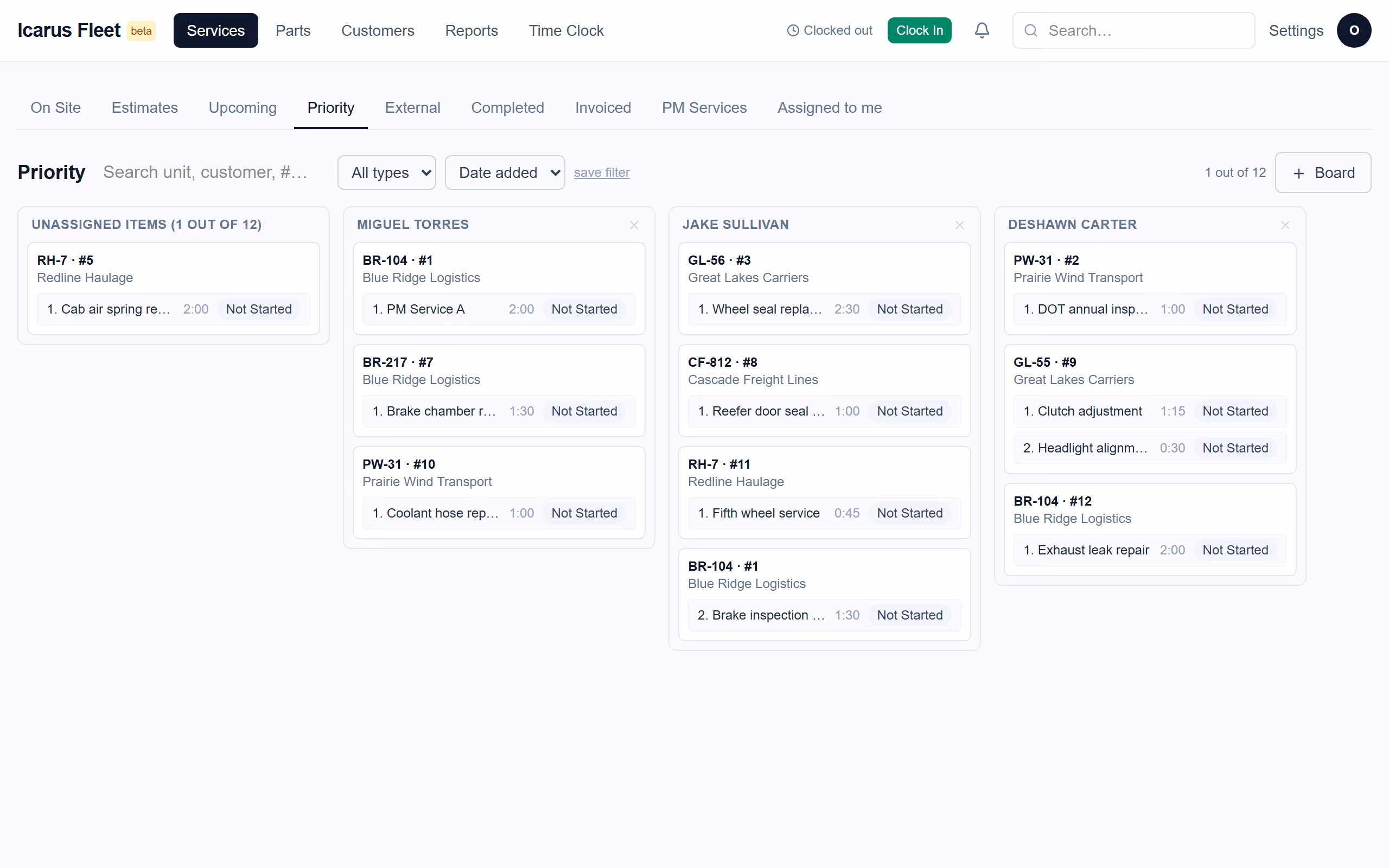Open the All types dropdown
1389x868 pixels.
[x=387, y=172]
